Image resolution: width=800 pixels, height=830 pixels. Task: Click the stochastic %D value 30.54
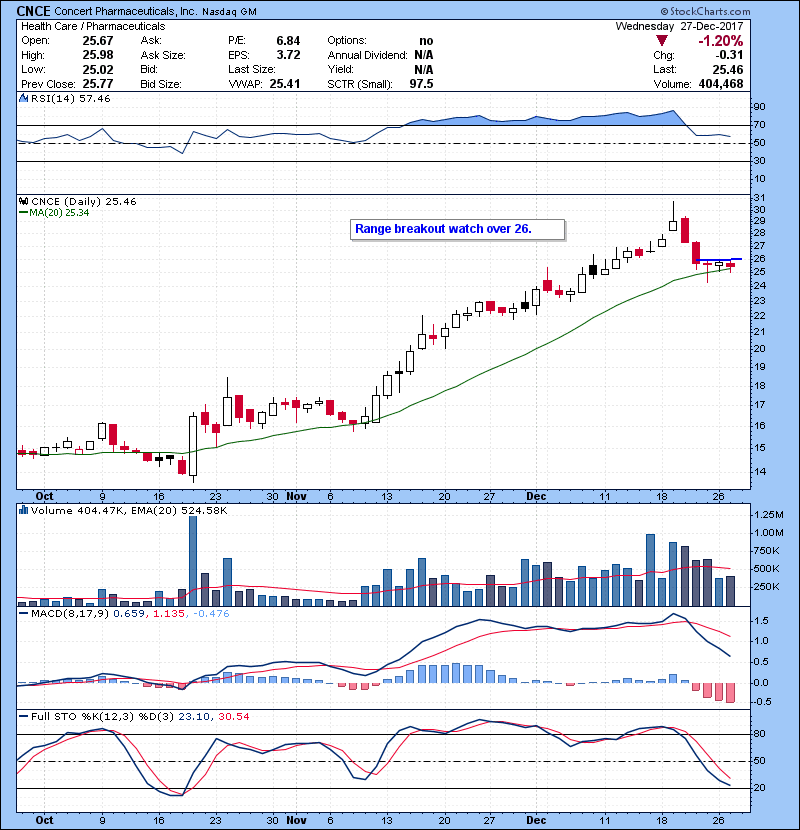[233, 717]
